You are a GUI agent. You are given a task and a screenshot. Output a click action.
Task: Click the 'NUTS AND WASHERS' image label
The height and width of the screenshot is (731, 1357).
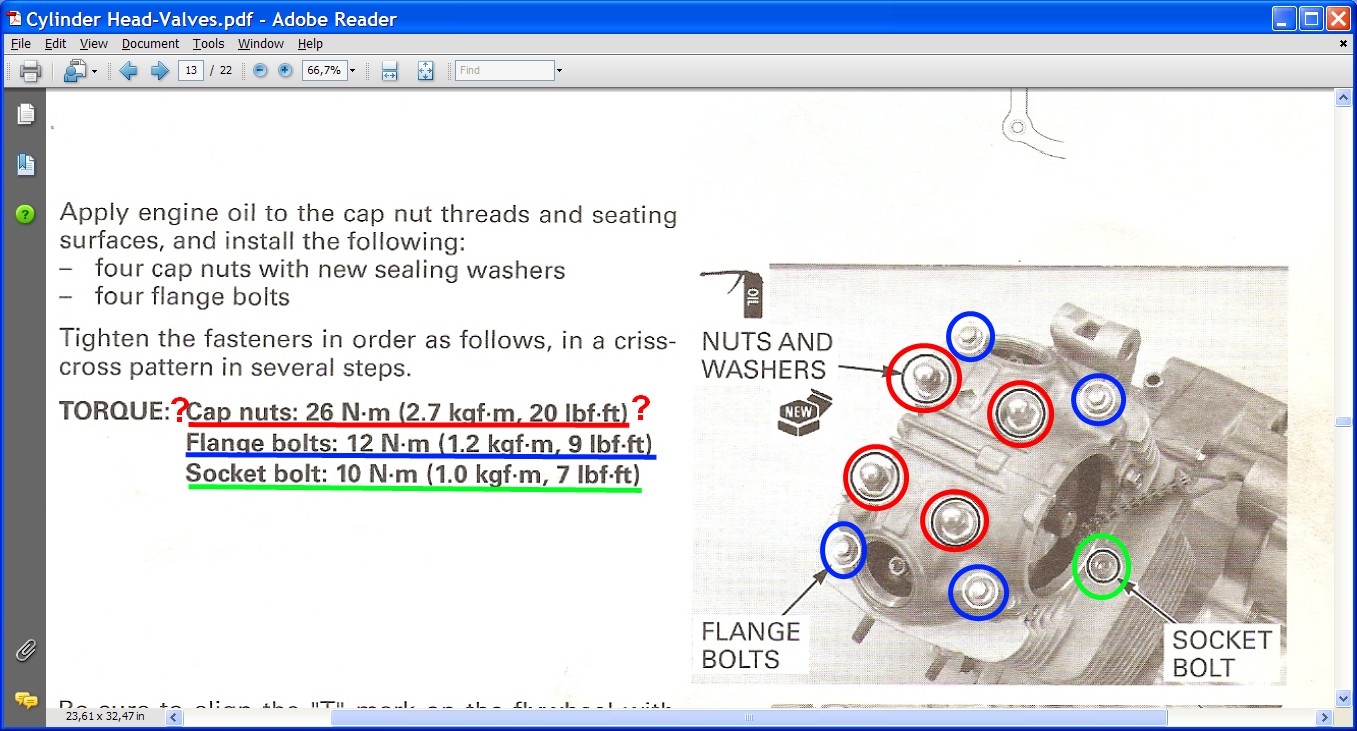(767, 355)
